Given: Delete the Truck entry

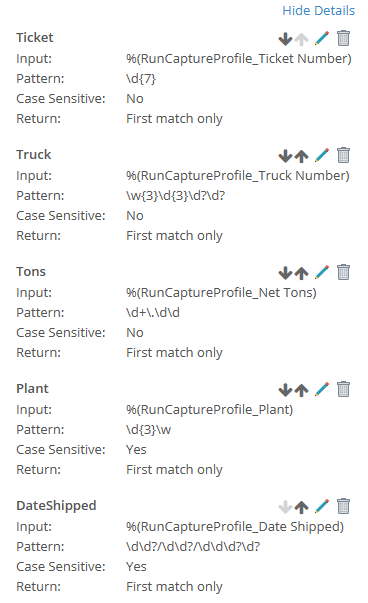Looking at the screenshot, I should pyautogui.click(x=343, y=155).
